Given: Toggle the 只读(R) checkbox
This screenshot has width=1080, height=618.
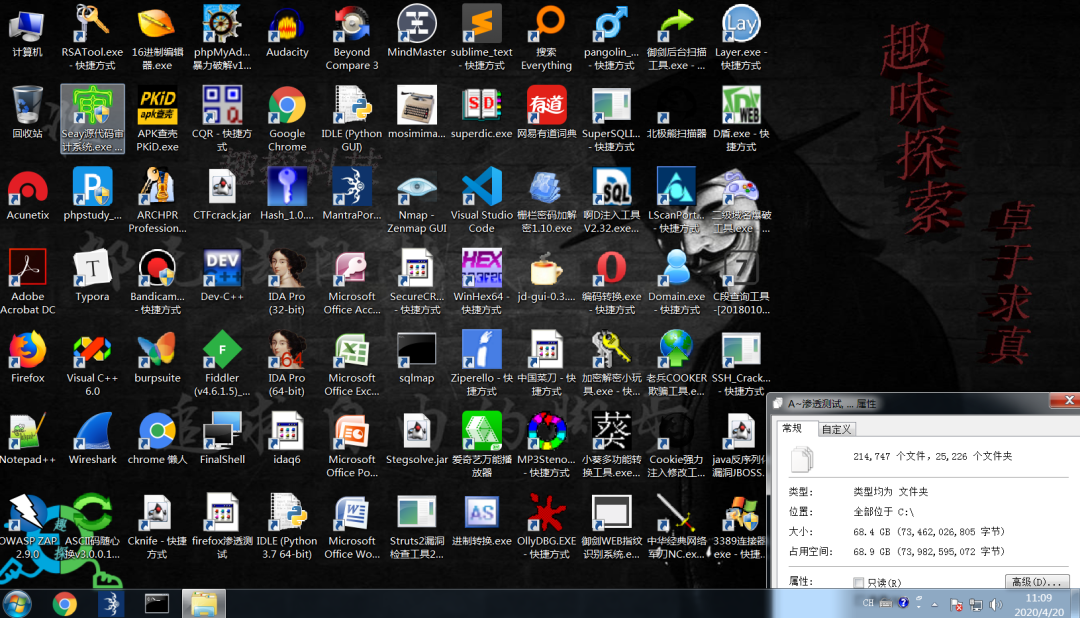Looking at the screenshot, I should 858,583.
